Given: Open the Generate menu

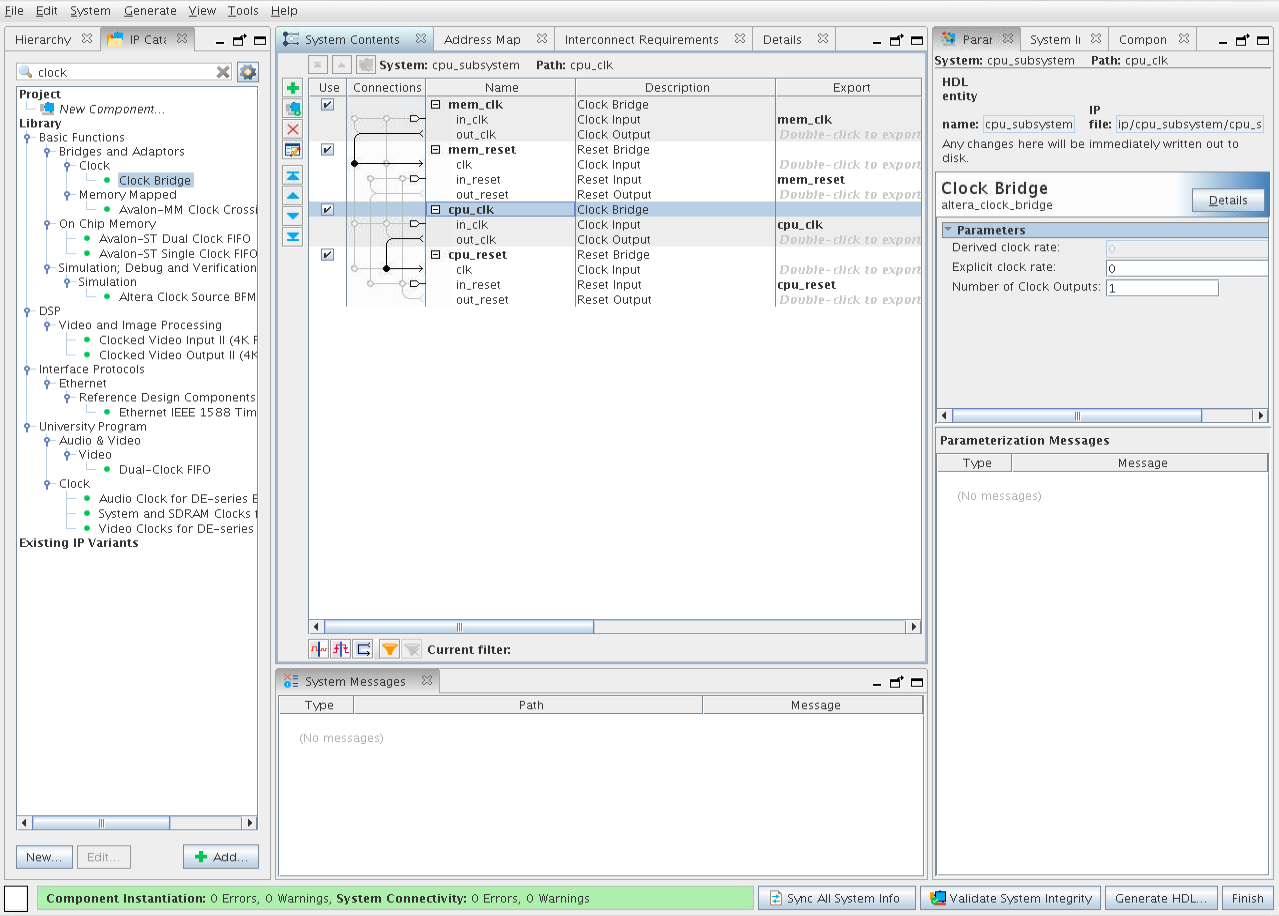Looking at the screenshot, I should (150, 11).
